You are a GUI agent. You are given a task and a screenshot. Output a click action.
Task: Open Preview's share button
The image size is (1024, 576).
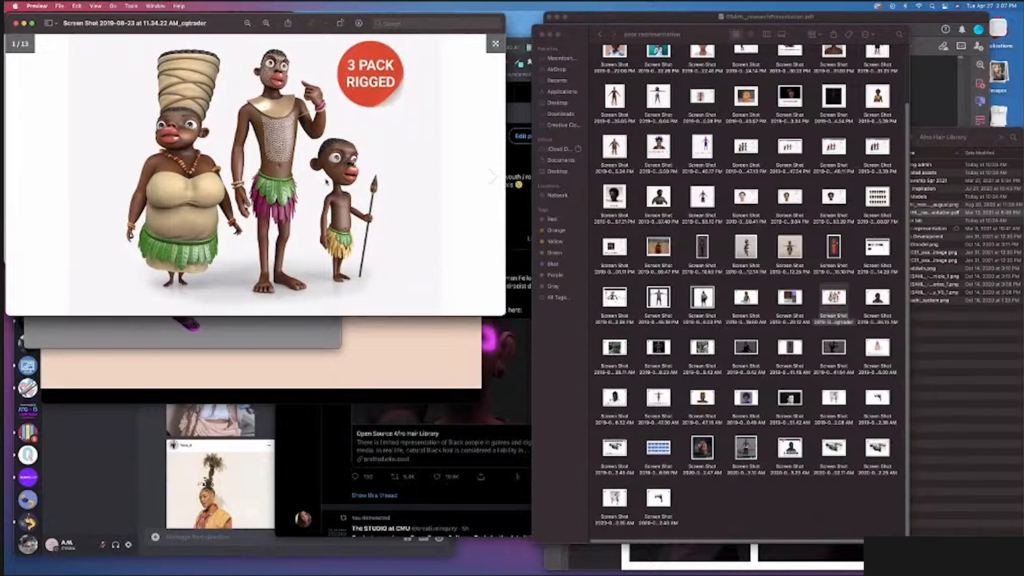(x=288, y=23)
